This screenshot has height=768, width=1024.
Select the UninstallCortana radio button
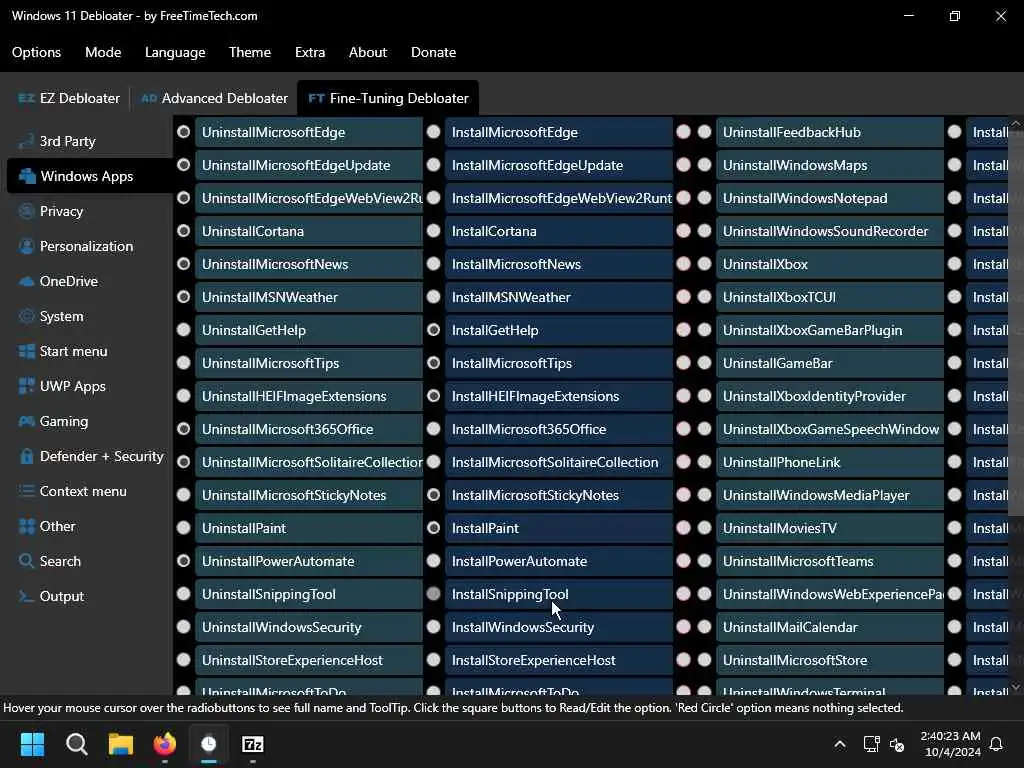(x=184, y=231)
